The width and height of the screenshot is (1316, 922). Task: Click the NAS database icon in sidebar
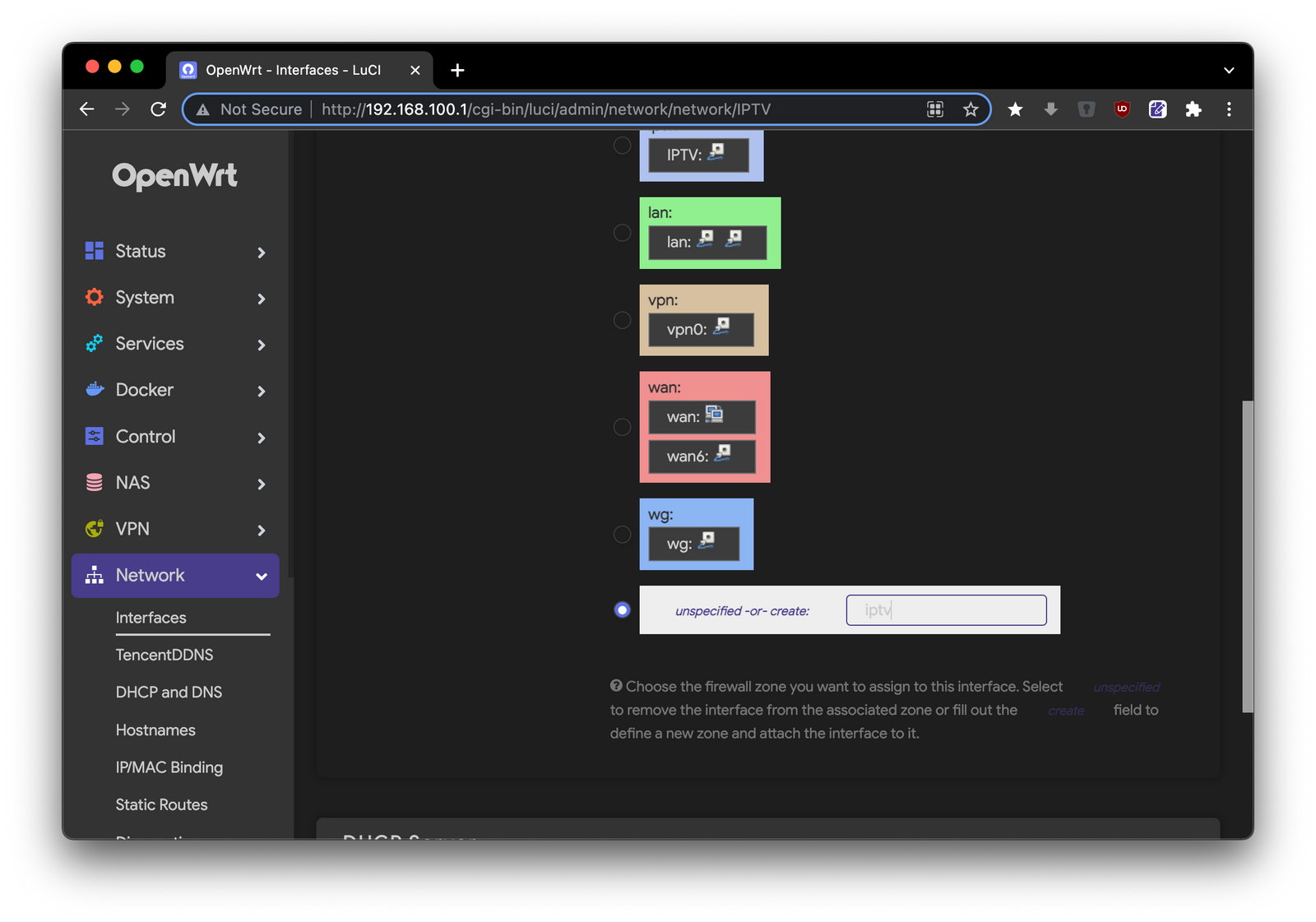(95, 483)
